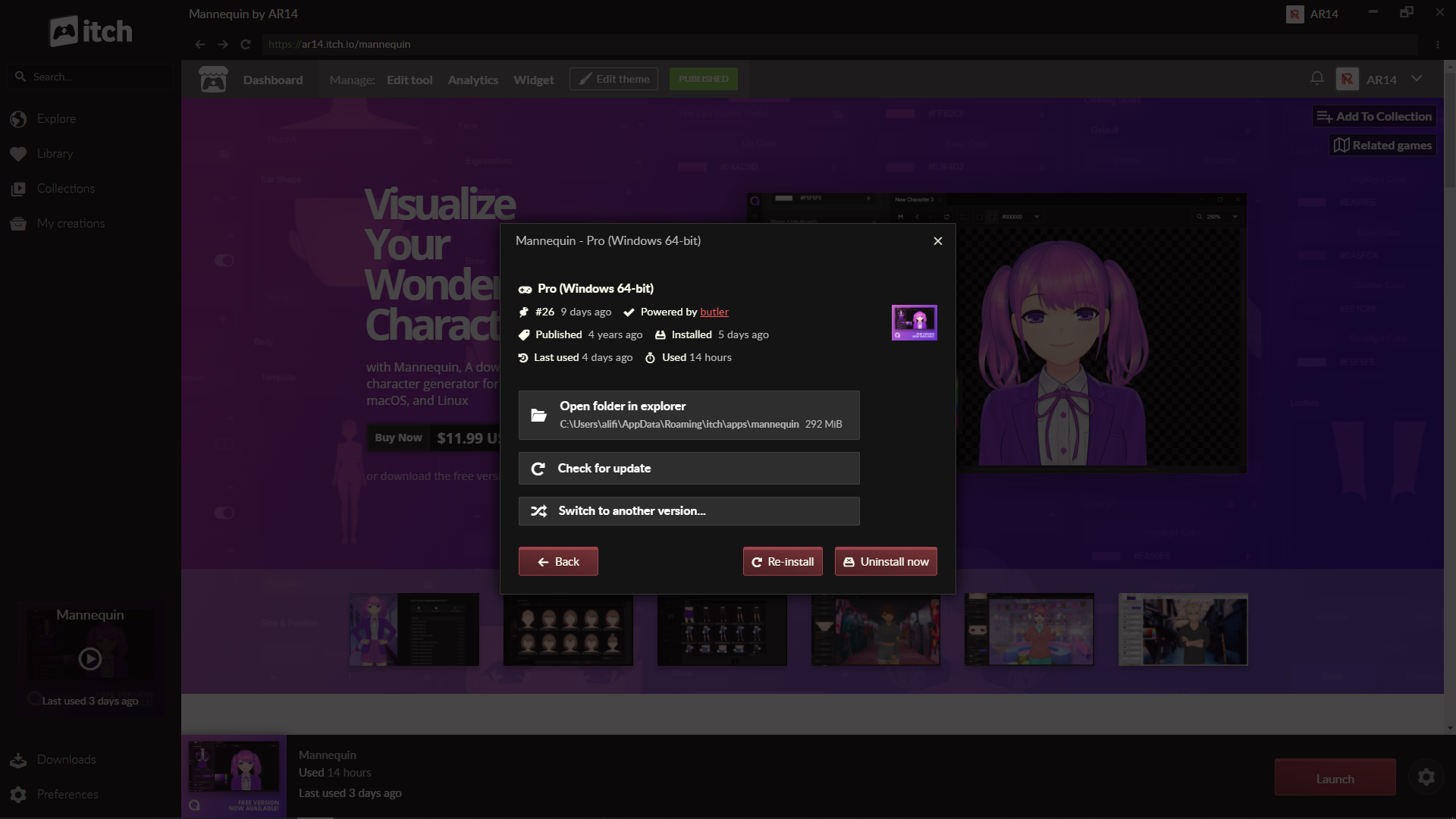Open game settings gear next to Launch
The width and height of the screenshot is (1456, 819).
(1426, 777)
